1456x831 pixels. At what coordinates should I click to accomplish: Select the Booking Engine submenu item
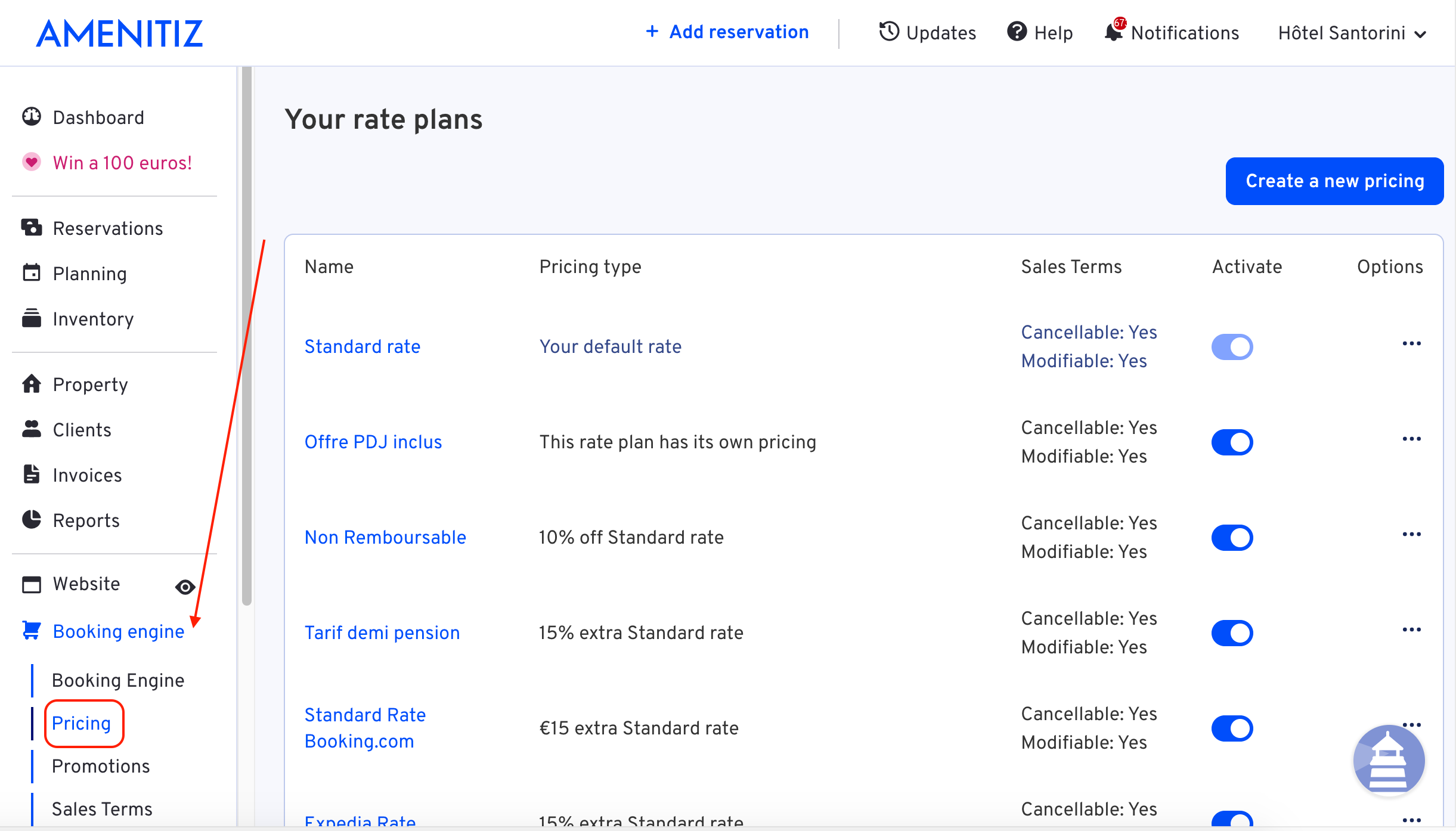click(x=118, y=680)
